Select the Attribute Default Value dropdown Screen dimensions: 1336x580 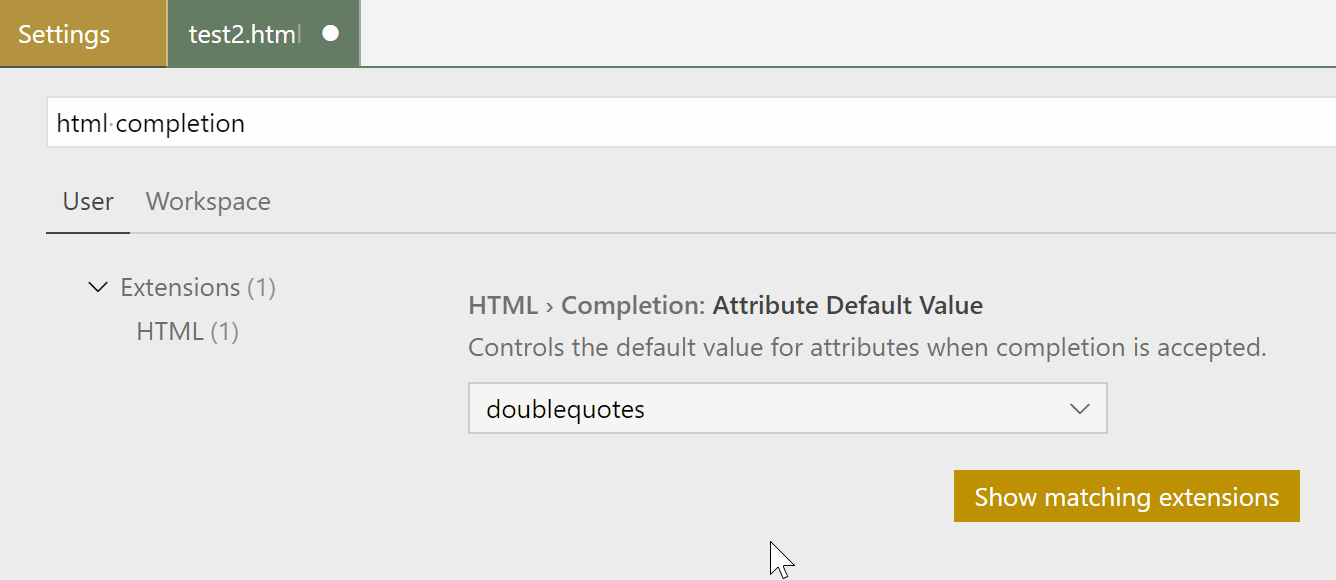click(787, 408)
